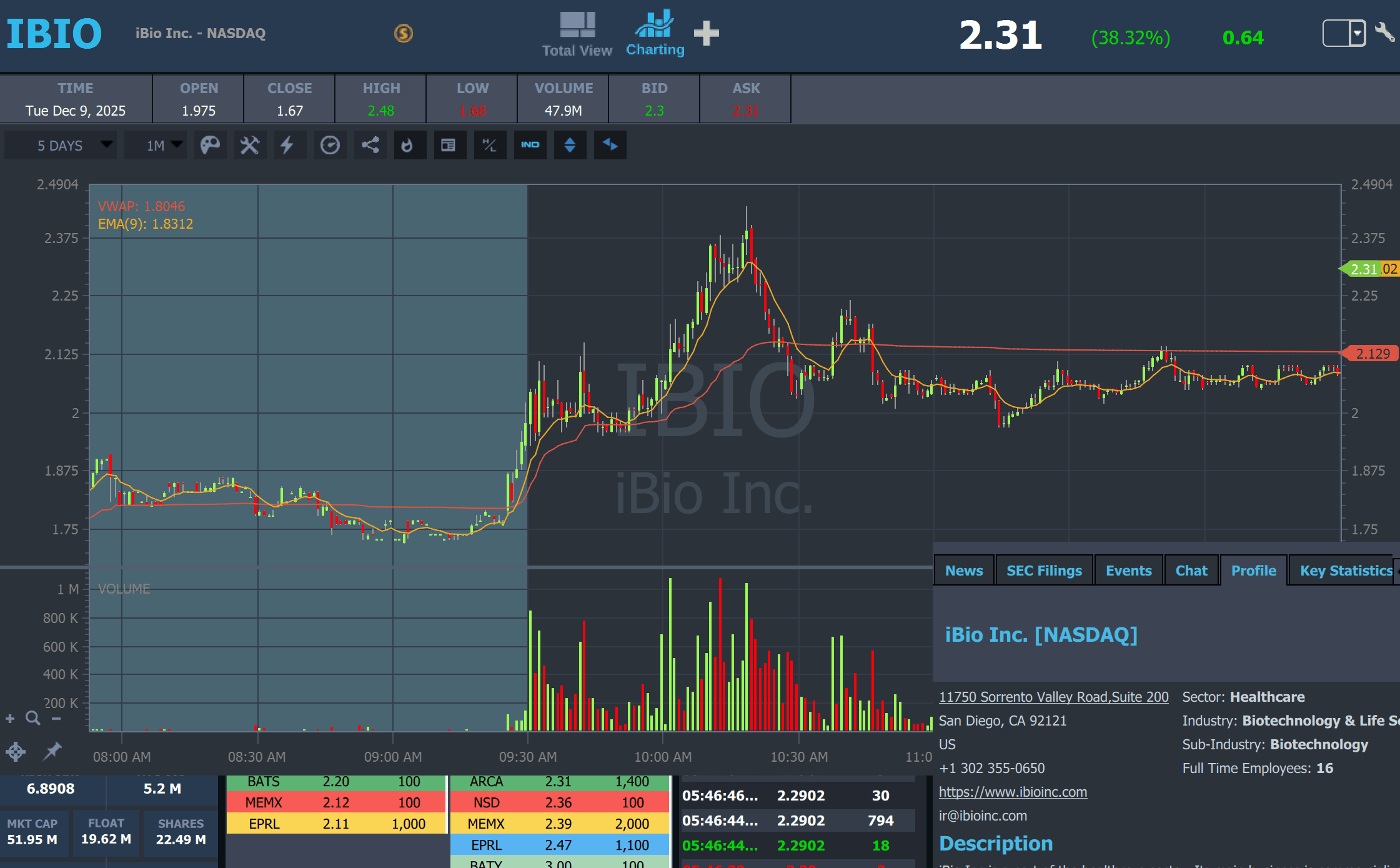Toggle the IND indicators button

[x=530, y=146]
